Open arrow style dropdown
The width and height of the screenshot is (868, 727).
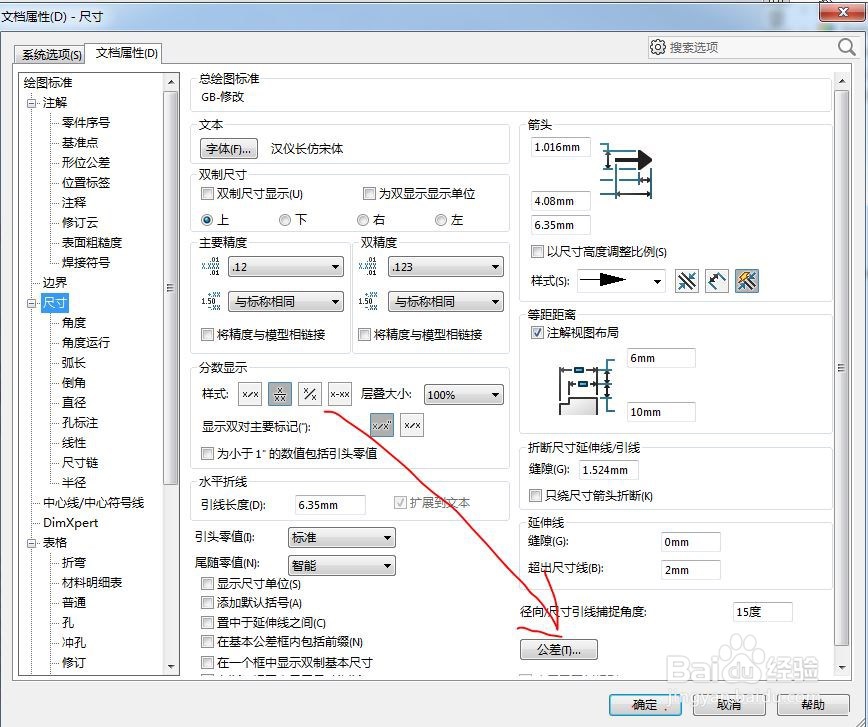[621, 281]
